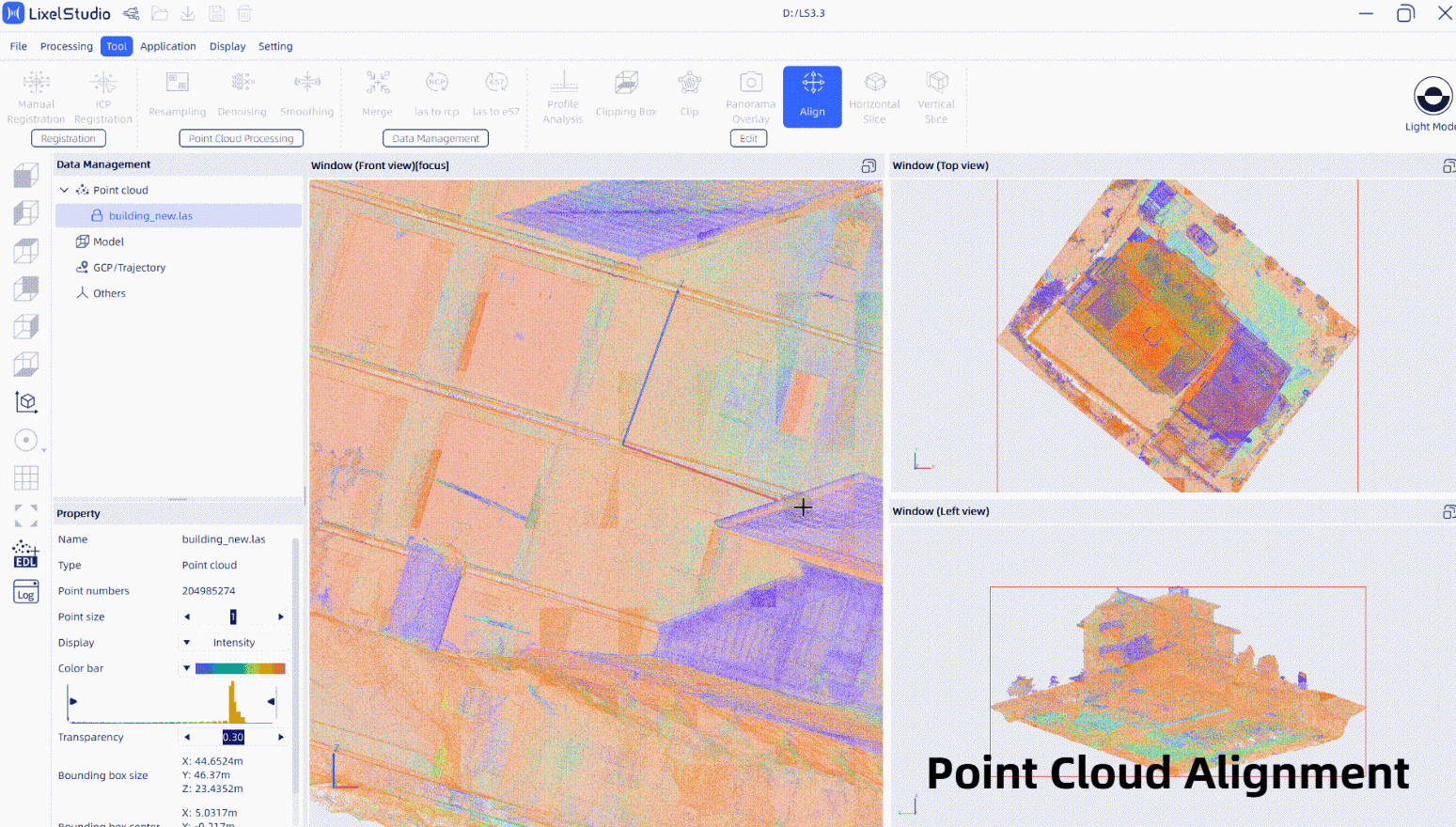Open the Processing menu
This screenshot has height=827, width=1456.
click(66, 45)
